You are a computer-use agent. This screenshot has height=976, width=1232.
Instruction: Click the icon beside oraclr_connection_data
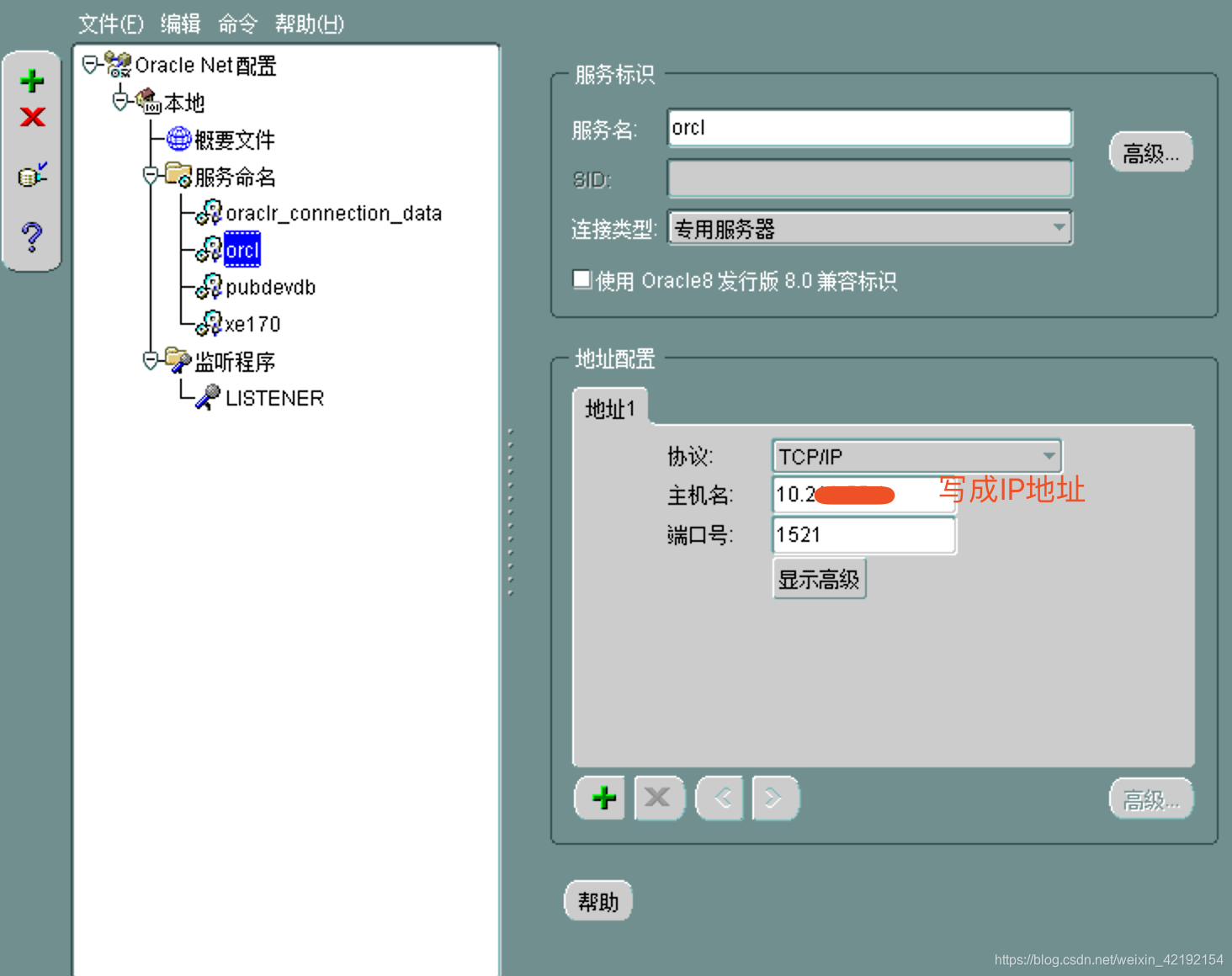point(209,213)
